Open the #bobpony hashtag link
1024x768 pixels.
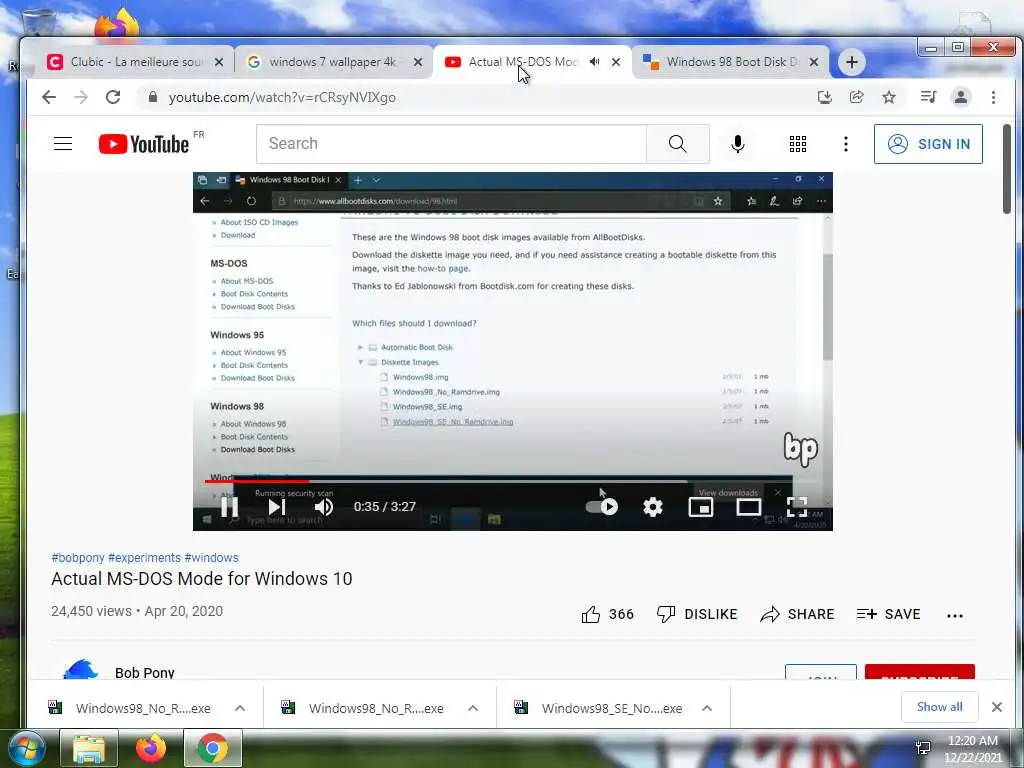pyautogui.click(x=78, y=558)
